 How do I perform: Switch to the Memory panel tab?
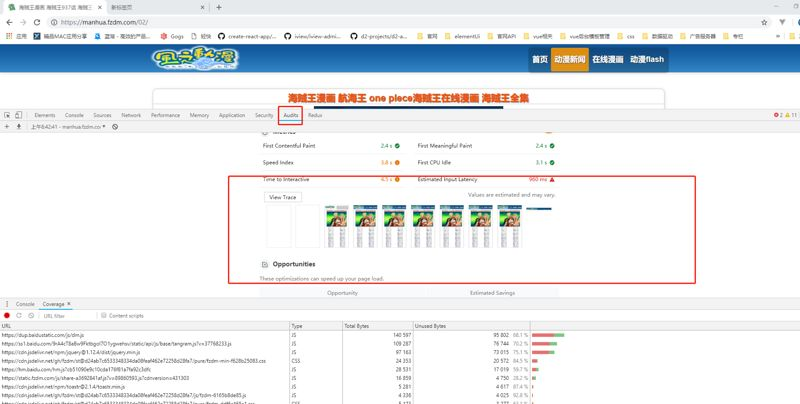click(x=199, y=115)
